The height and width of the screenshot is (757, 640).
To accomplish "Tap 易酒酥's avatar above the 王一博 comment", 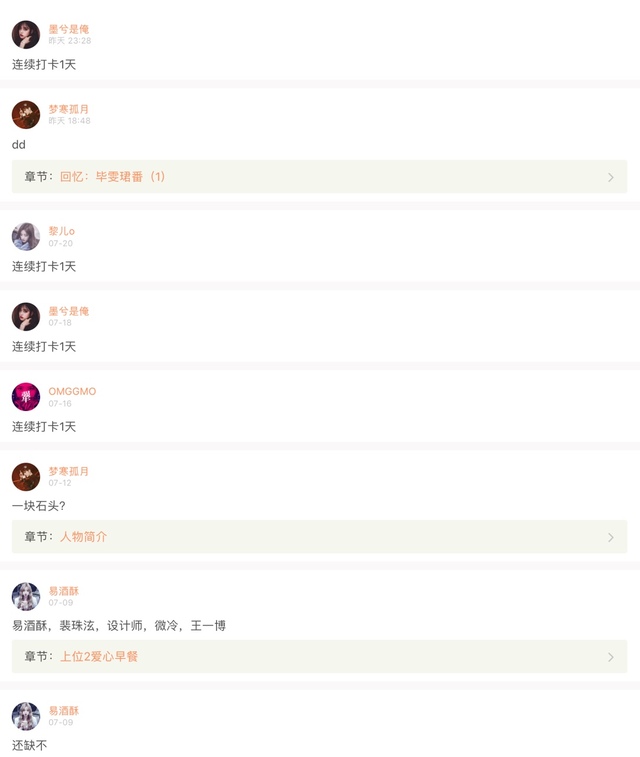I will pyautogui.click(x=26, y=597).
